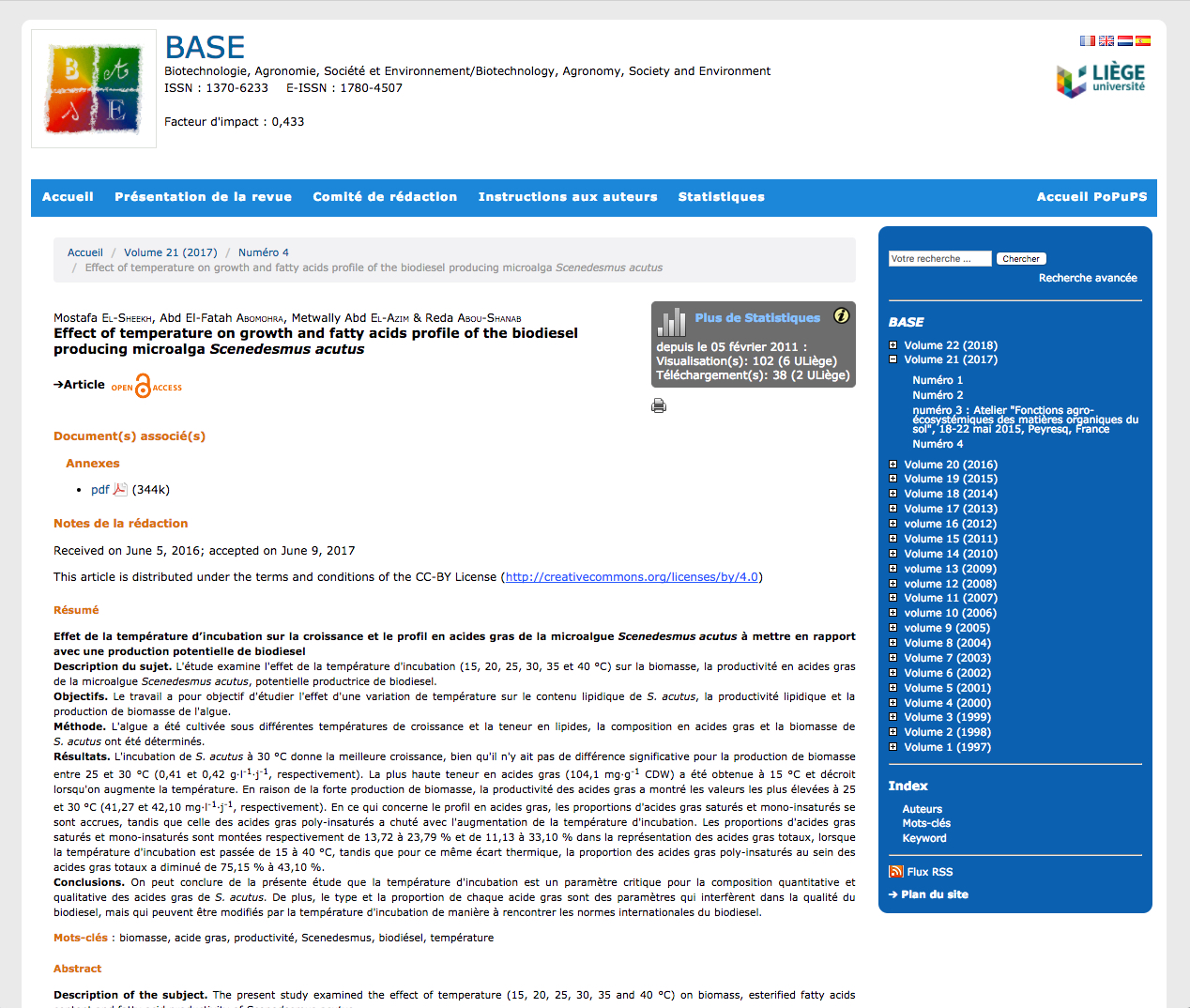
Task: Open Instructions aux auteurs menu item
Action: click(x=568, y=197)
